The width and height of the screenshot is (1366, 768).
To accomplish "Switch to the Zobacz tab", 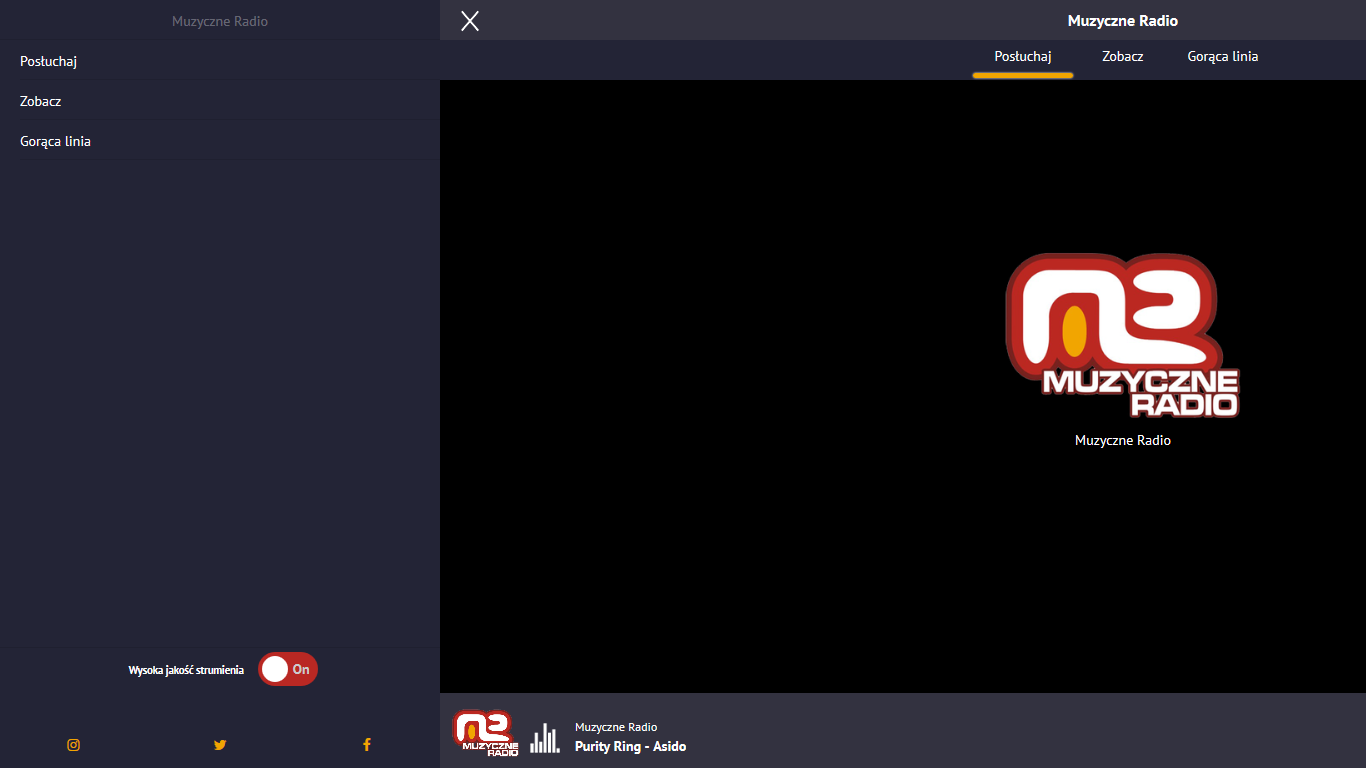I will (1123, 57).
